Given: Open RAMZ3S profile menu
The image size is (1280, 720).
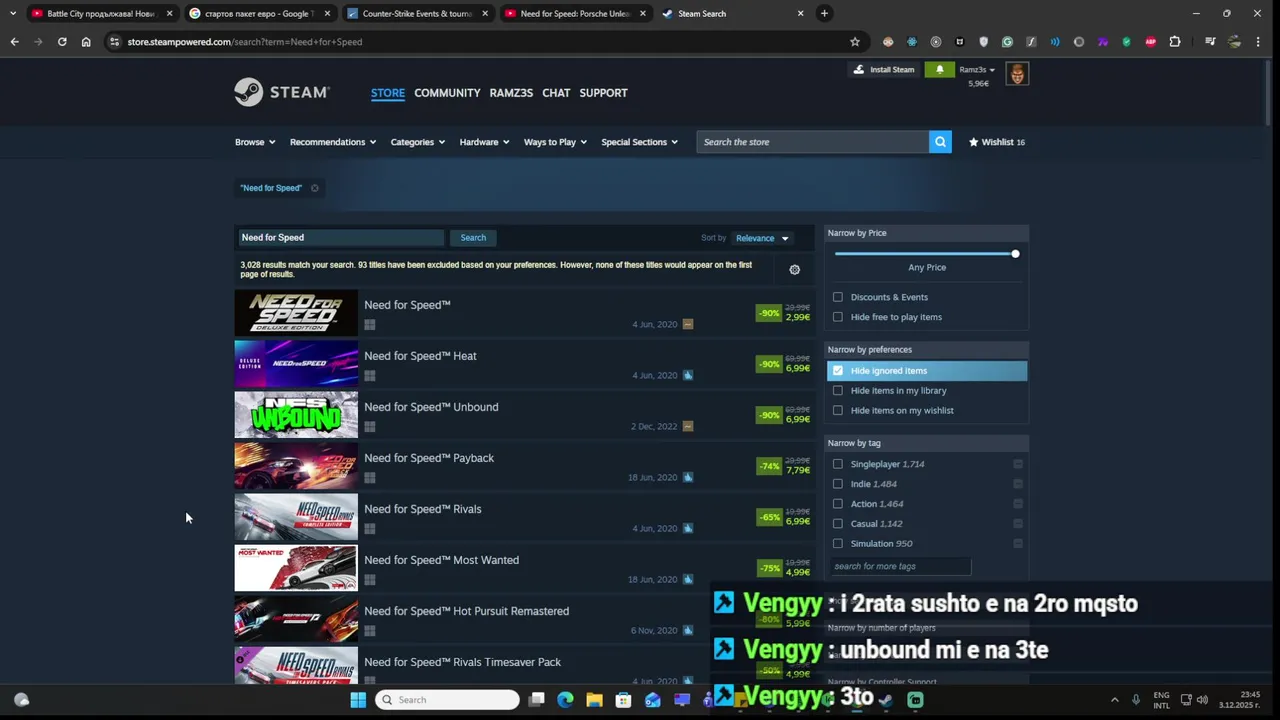Looking at the screenshot, I should pos(511,93).
